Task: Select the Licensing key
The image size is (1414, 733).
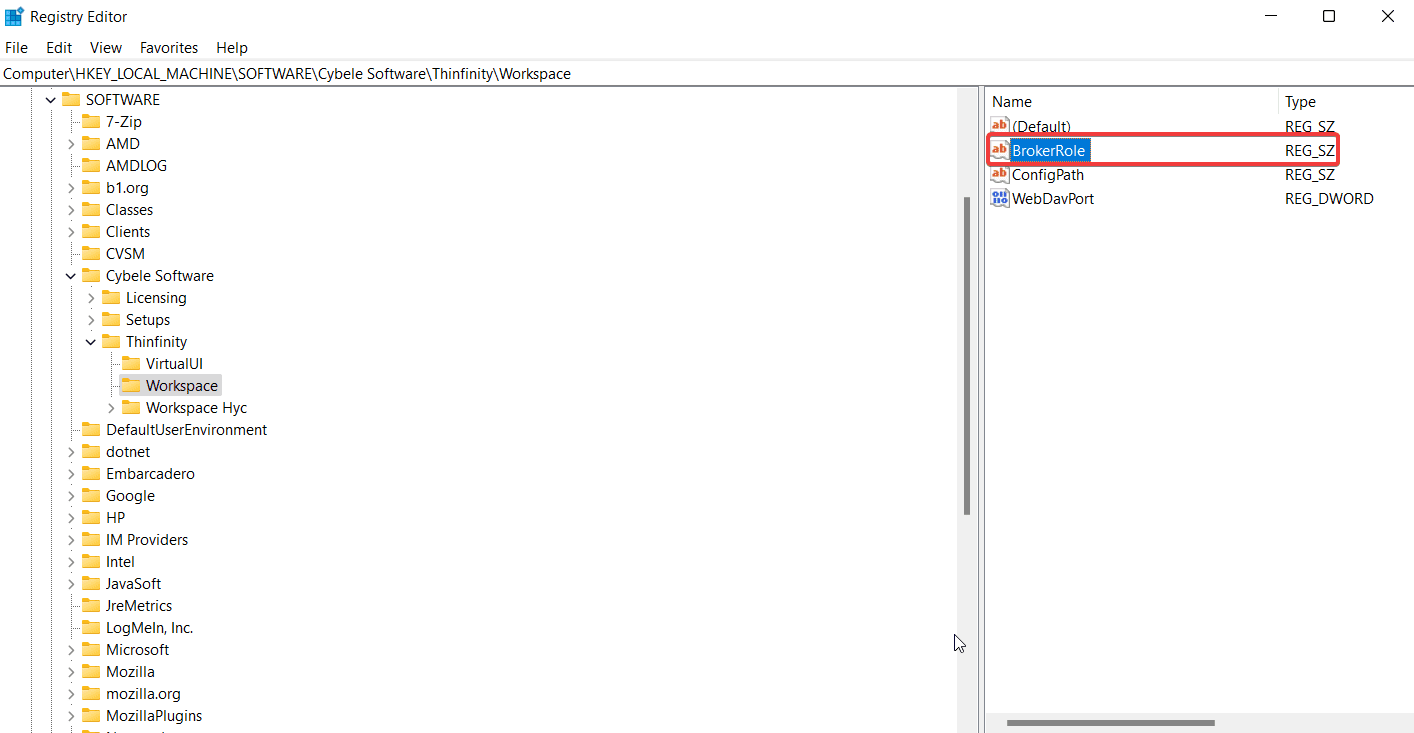Action: (x=156, y=298)
